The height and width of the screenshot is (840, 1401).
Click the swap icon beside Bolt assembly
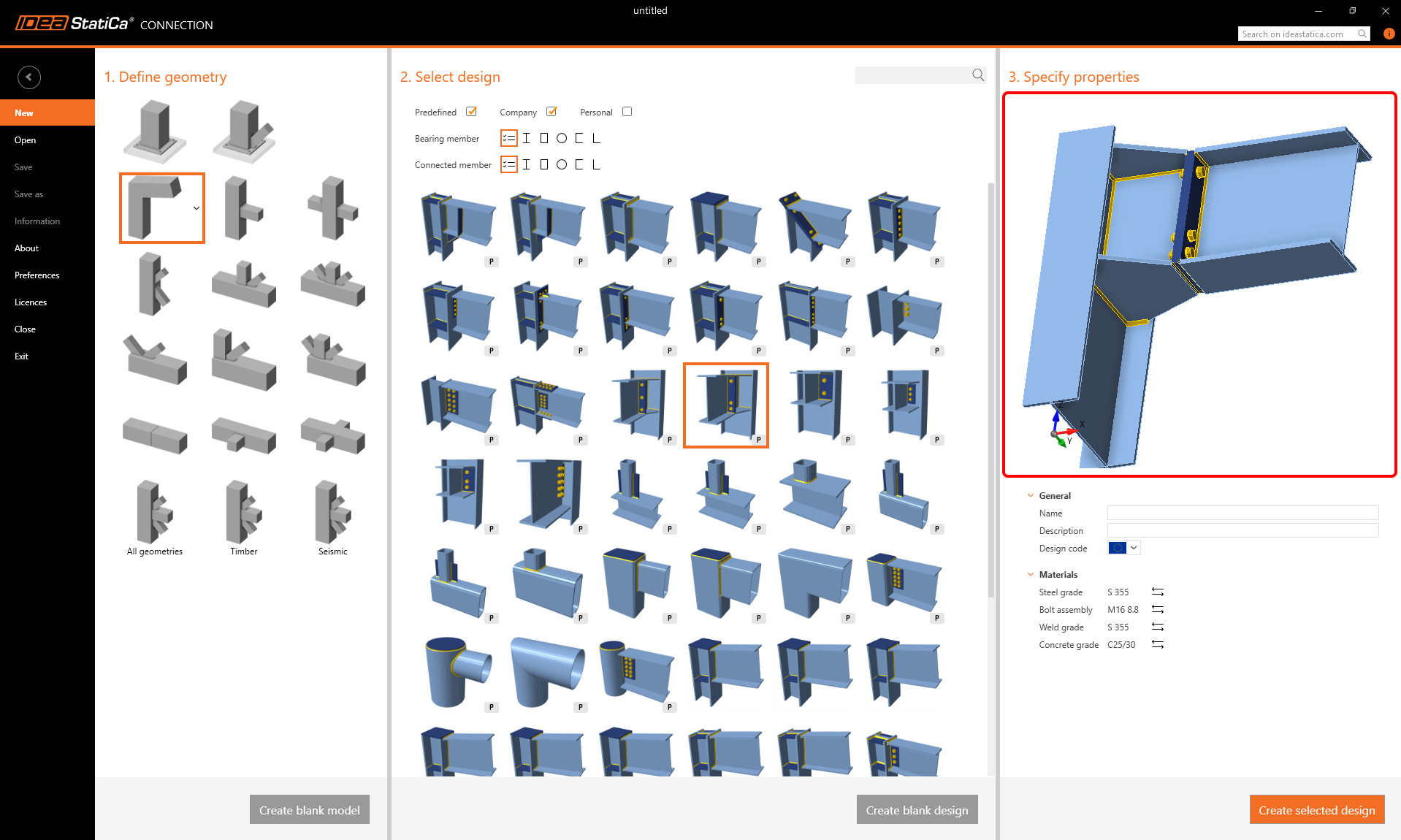click(1157, 609)
